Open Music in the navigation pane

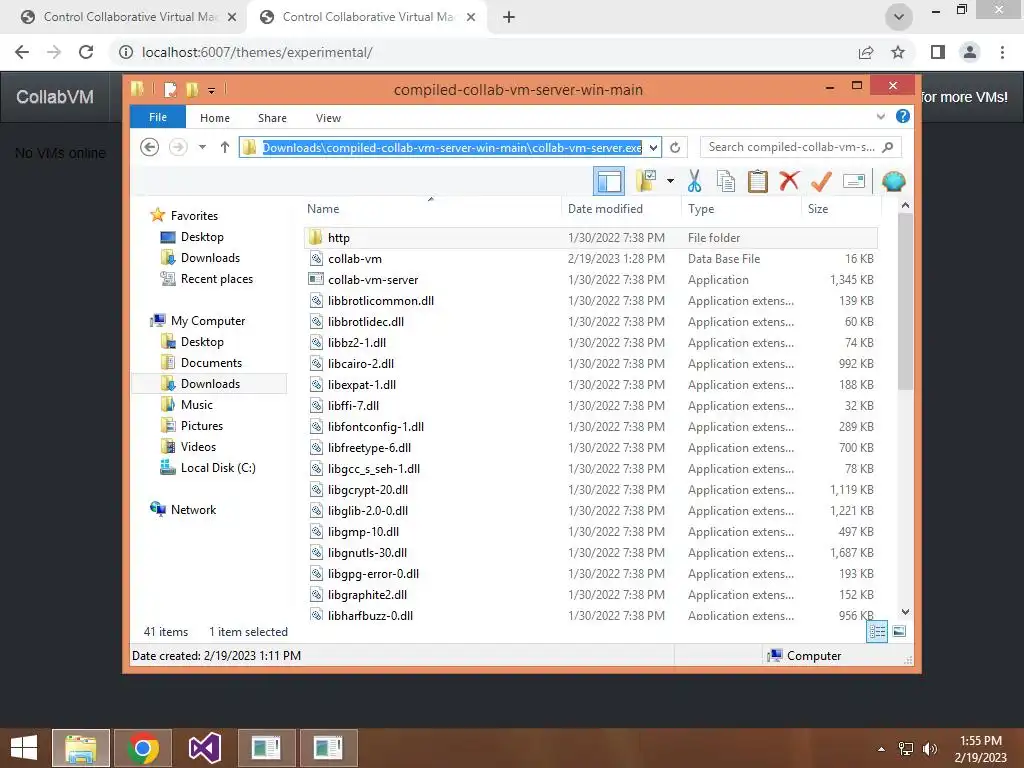[x=187, y=404]
